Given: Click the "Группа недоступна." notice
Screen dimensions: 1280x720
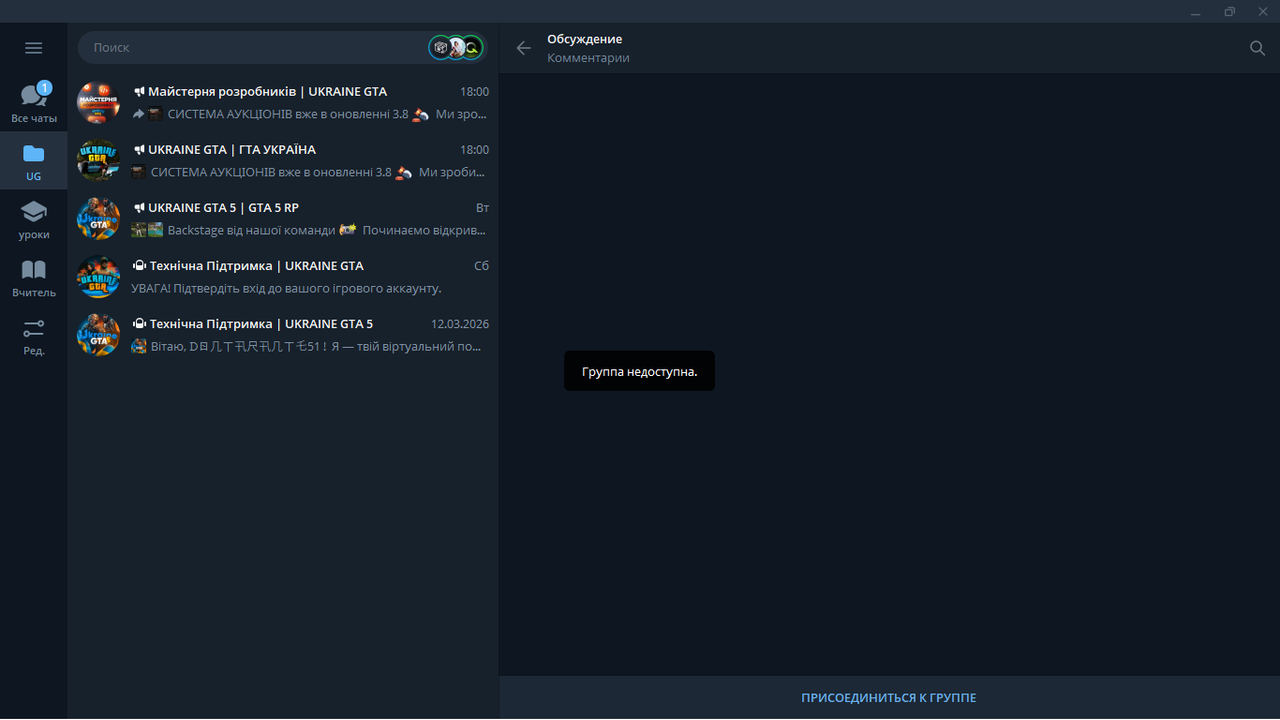Looking at the screenshot, I should [x=639, y=371].
